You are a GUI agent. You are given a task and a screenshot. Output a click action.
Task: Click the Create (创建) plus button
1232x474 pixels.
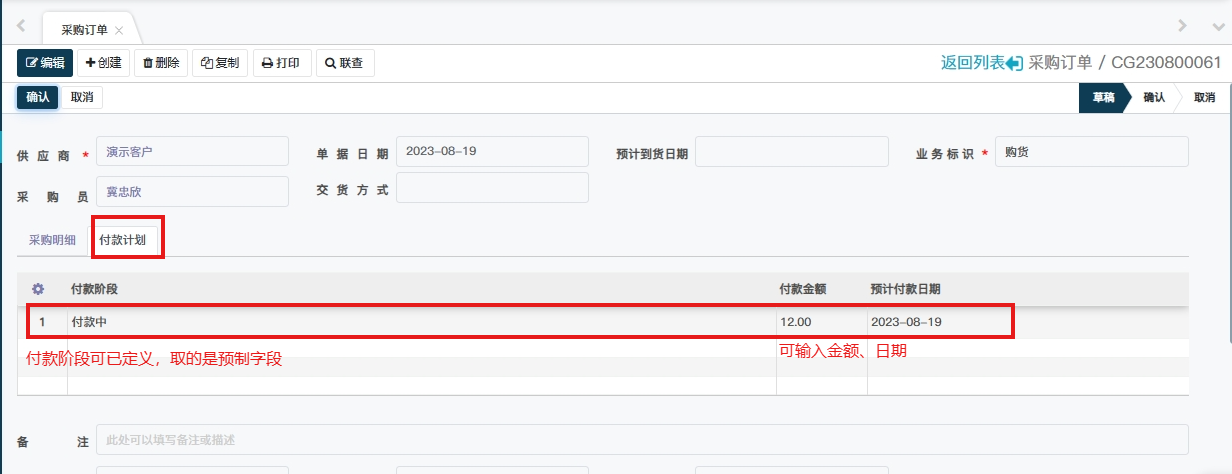tap(103, 63)
